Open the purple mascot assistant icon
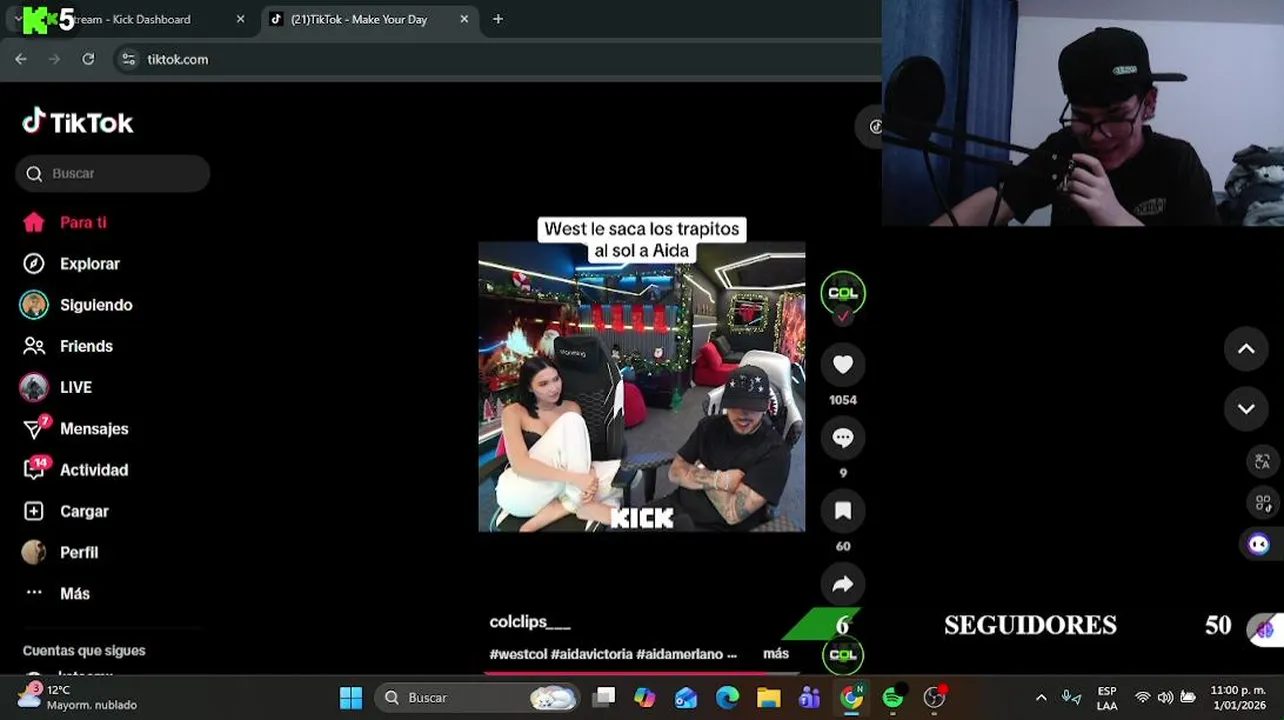Image resolution: width=1284 pixels, height=720 pixels. point(1258,544)
